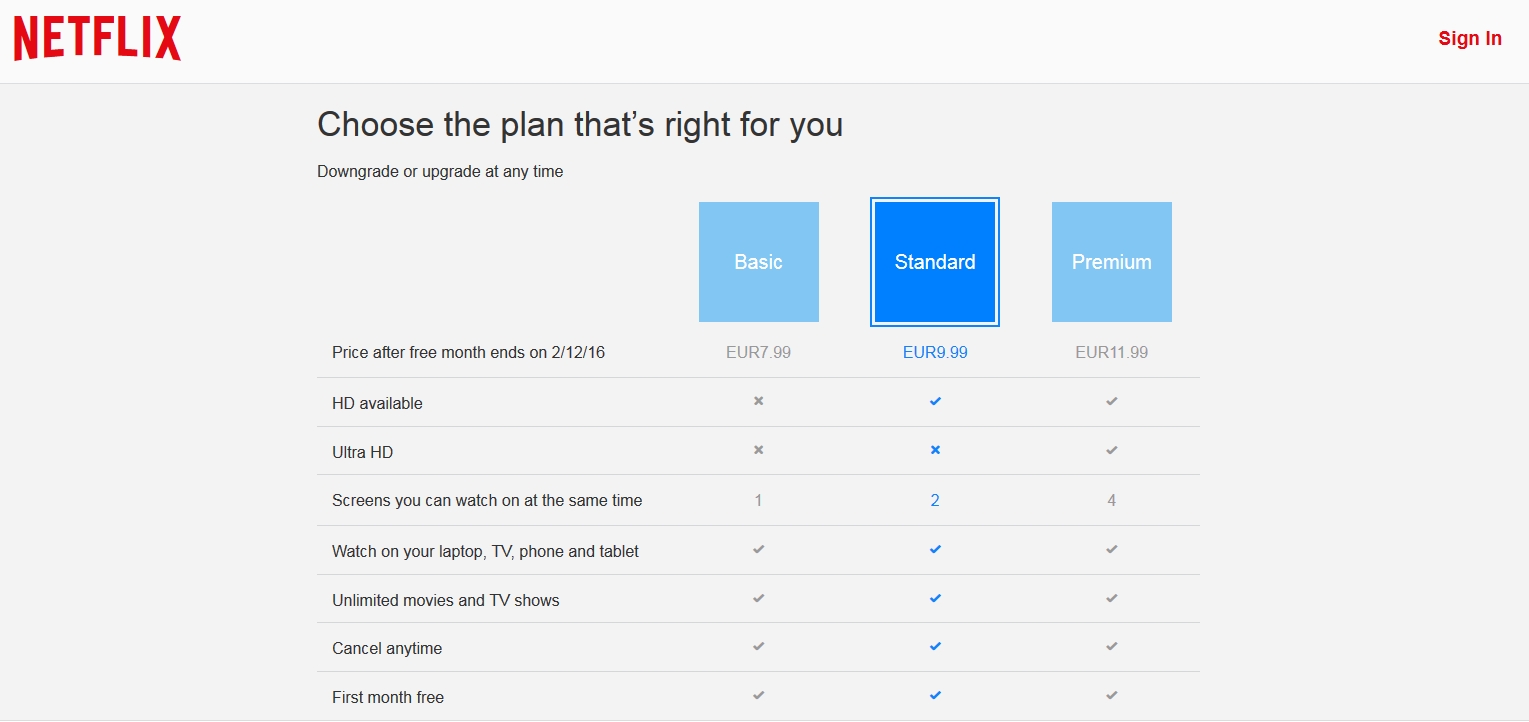Screen dimensions: 1529x722
Task: Click the Premium screens count 4
Action: (1112, 500)
